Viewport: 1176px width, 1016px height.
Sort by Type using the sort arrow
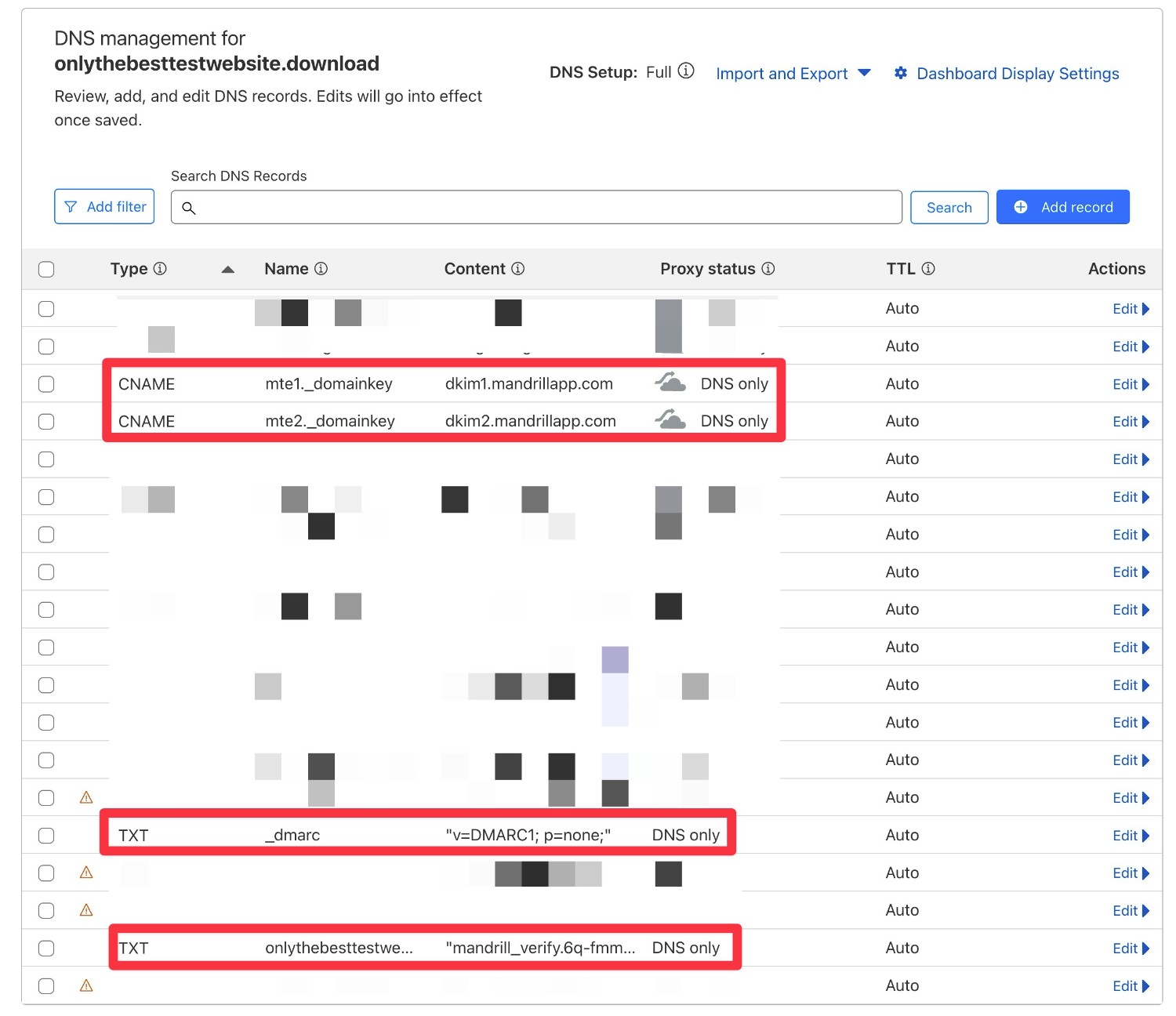coord(228,270)
